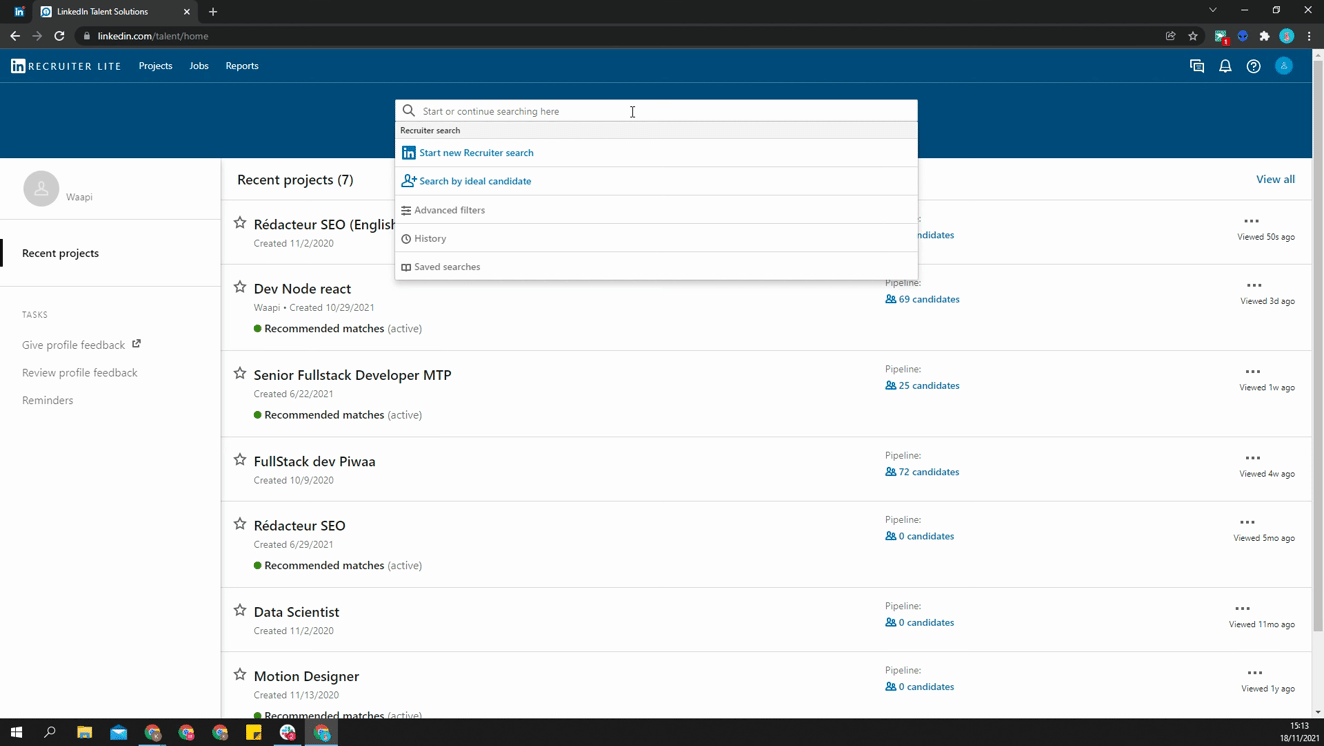Open more options for FullStack dev Piwaa
This screenshot has width=1324, height=746.
click(x=1253, y=458)
